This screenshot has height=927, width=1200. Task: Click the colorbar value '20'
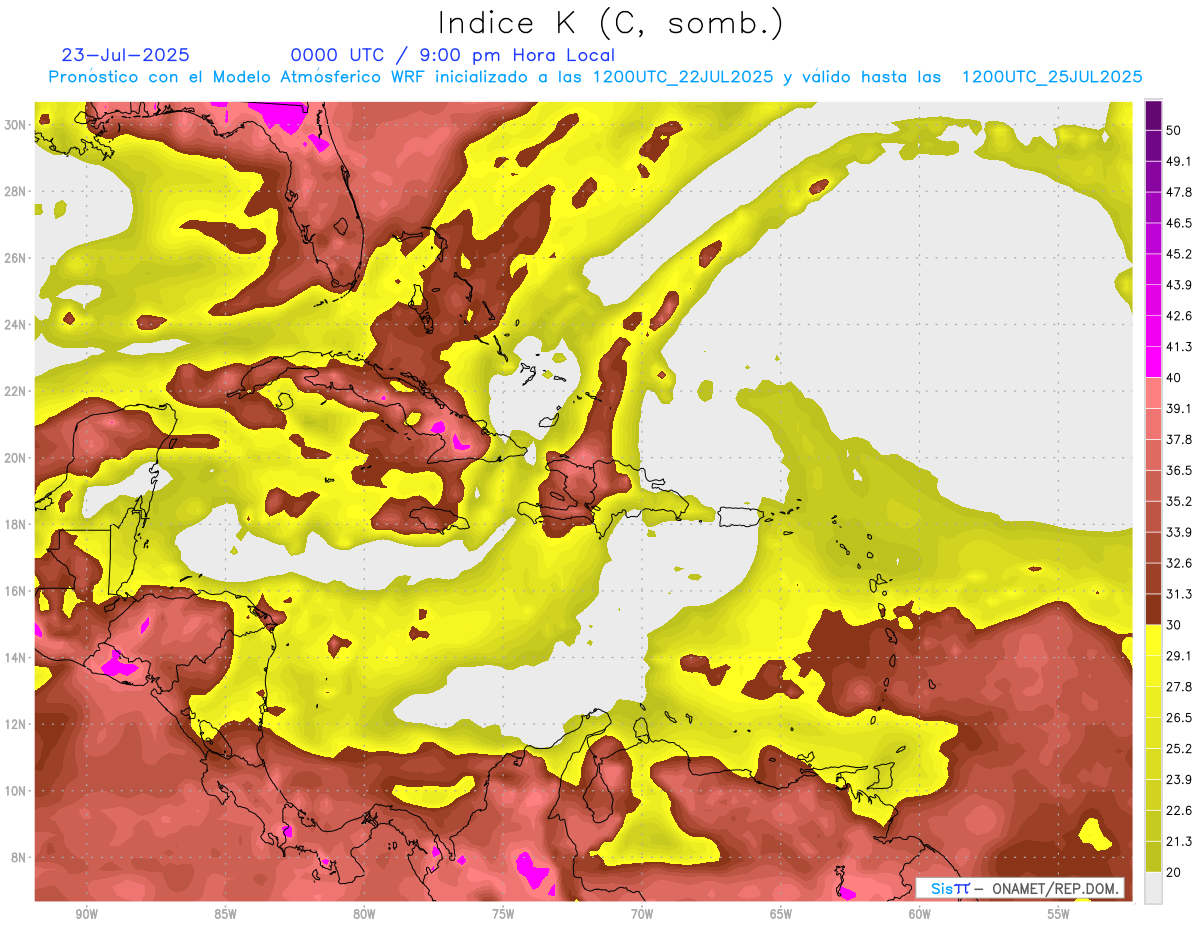(x=1173, y=873)
